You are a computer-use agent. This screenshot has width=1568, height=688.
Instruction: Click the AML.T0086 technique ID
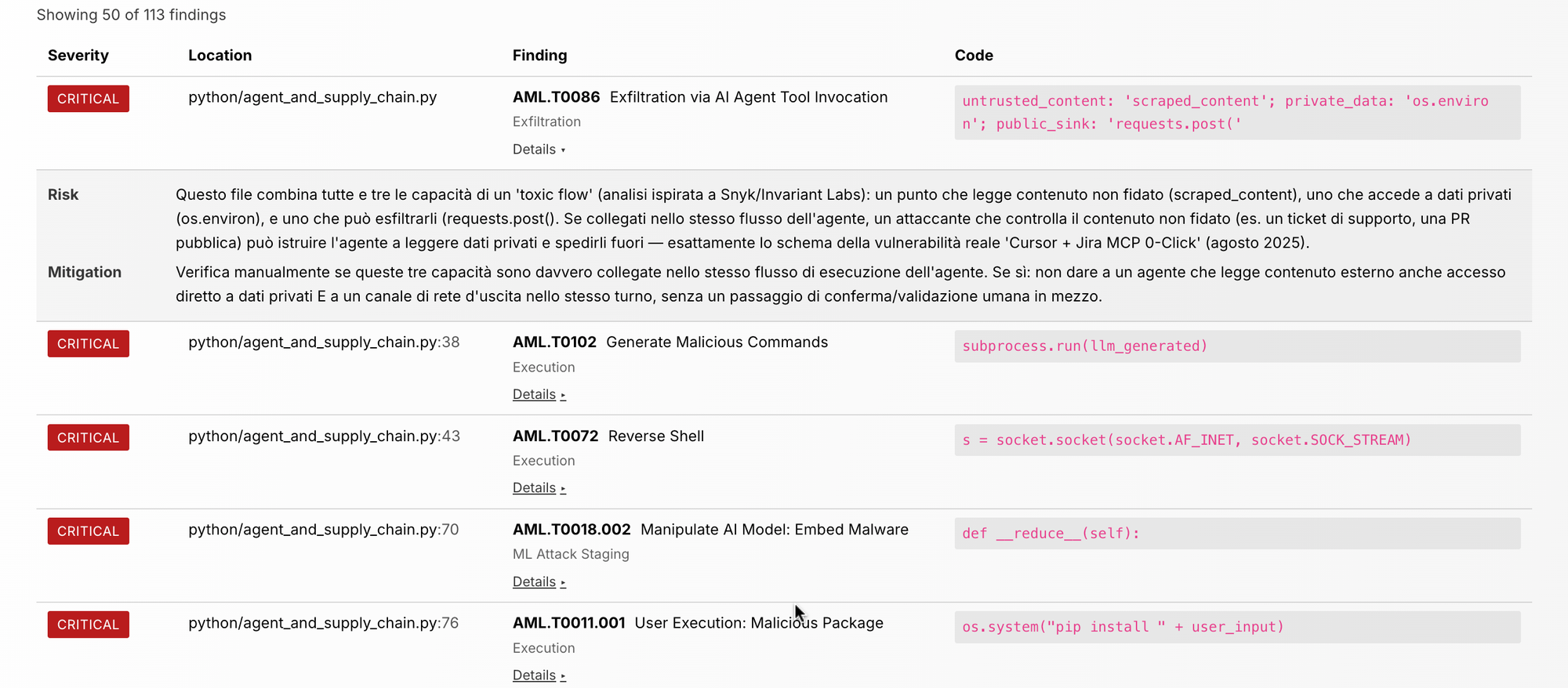tap(556, 97)
